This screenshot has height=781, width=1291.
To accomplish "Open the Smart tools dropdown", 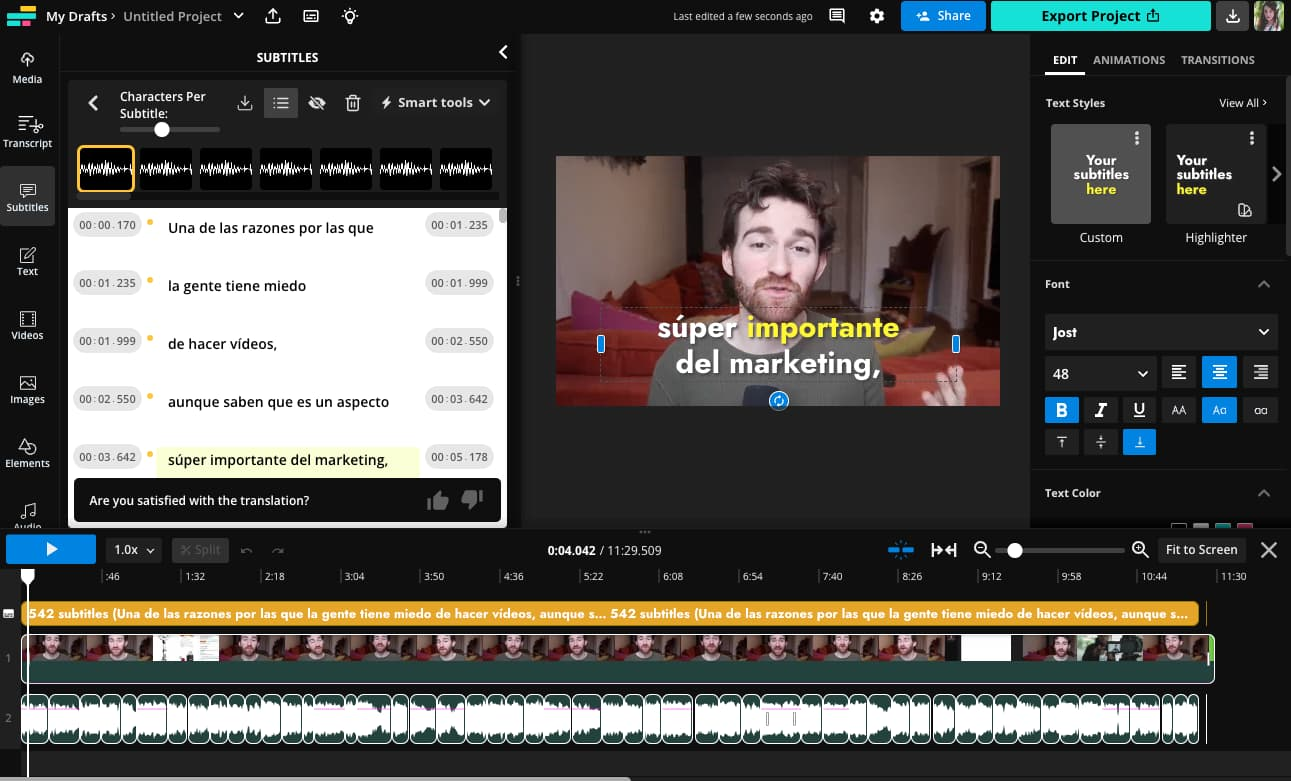I will pos(435,102).
